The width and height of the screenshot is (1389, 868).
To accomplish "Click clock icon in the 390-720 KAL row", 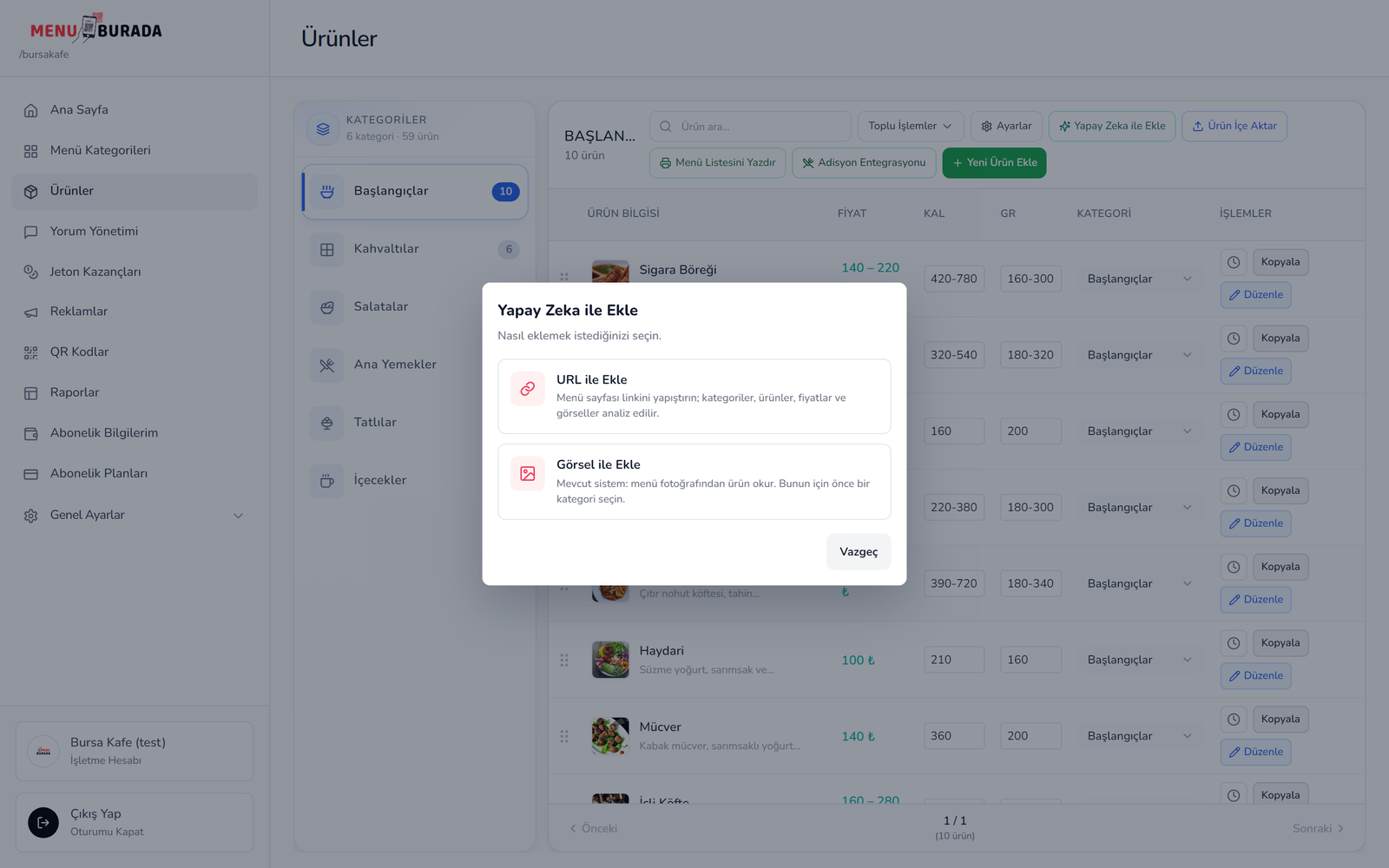I will tap(1234, 567).
